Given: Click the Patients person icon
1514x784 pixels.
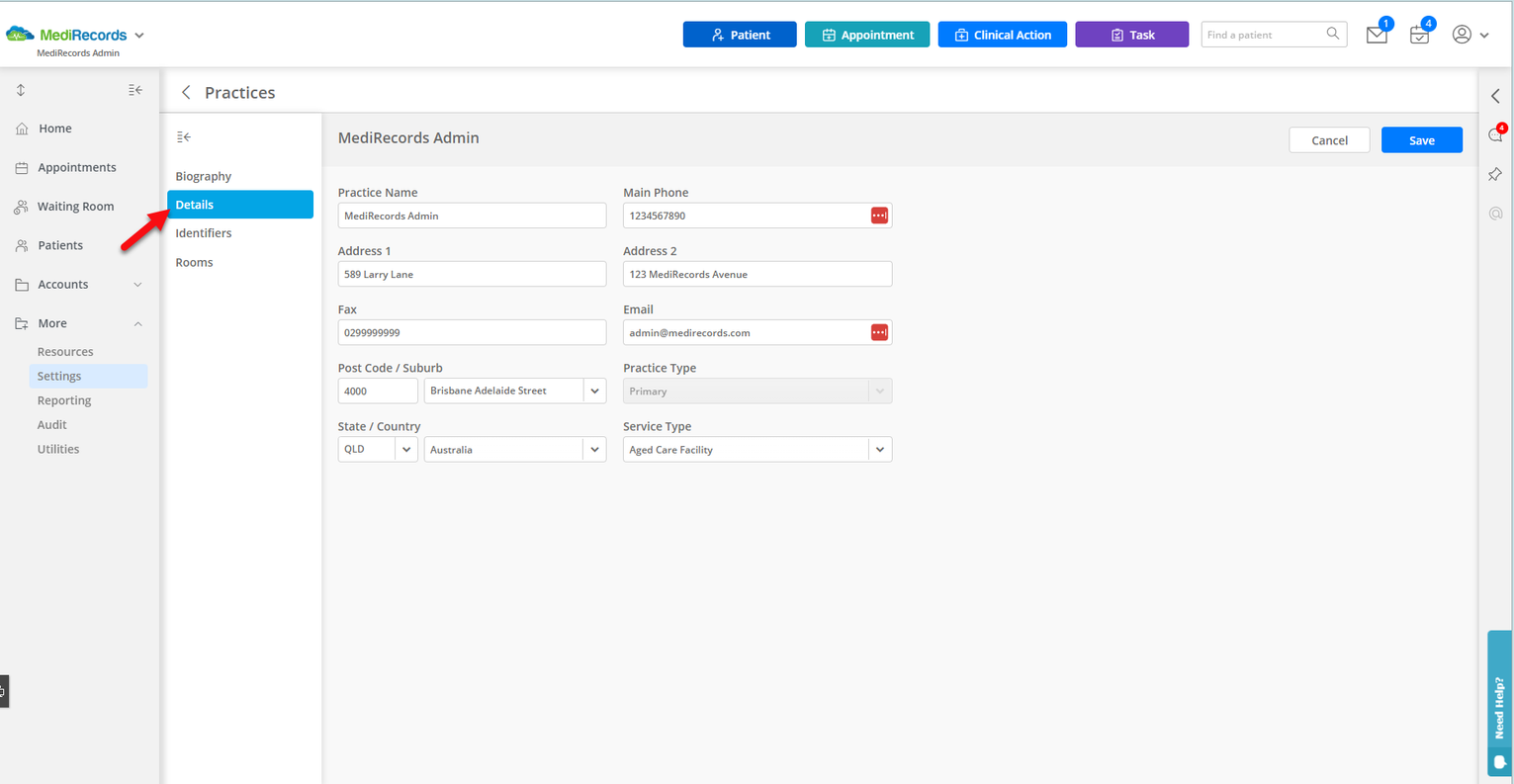Looking at the screenshot, I should tap(22, 245).
